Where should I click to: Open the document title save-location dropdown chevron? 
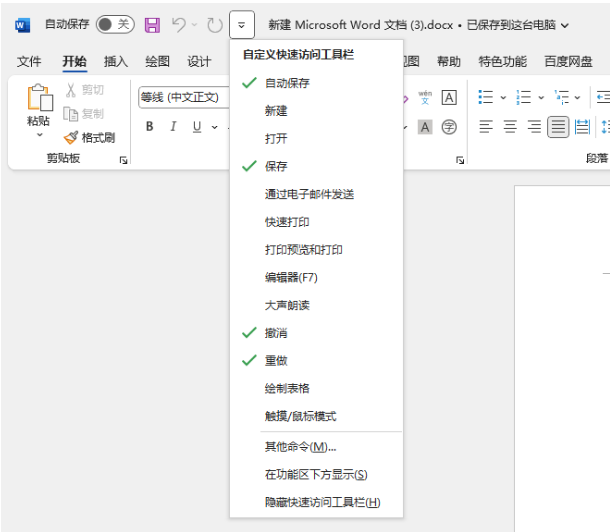[x=565, y=26]
